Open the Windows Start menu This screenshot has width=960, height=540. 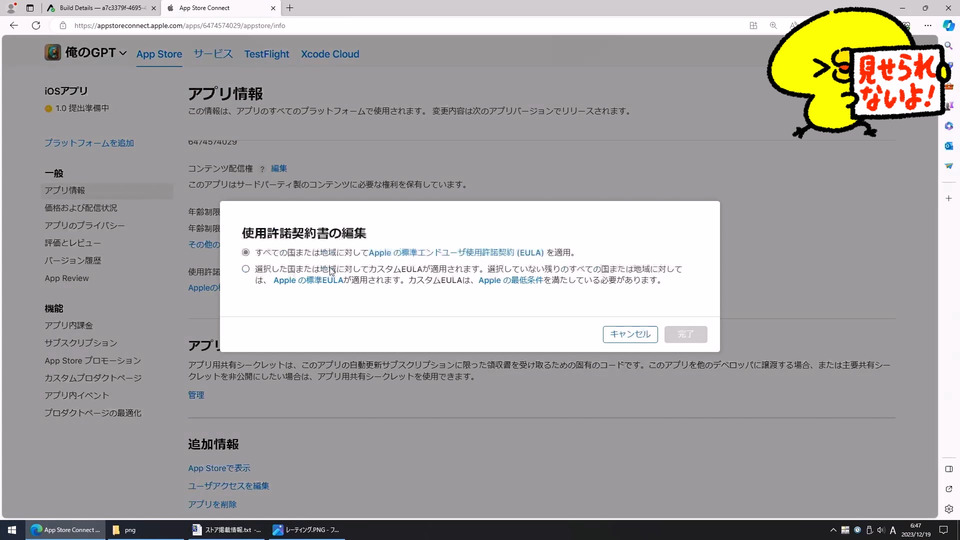tap(12, 530)
